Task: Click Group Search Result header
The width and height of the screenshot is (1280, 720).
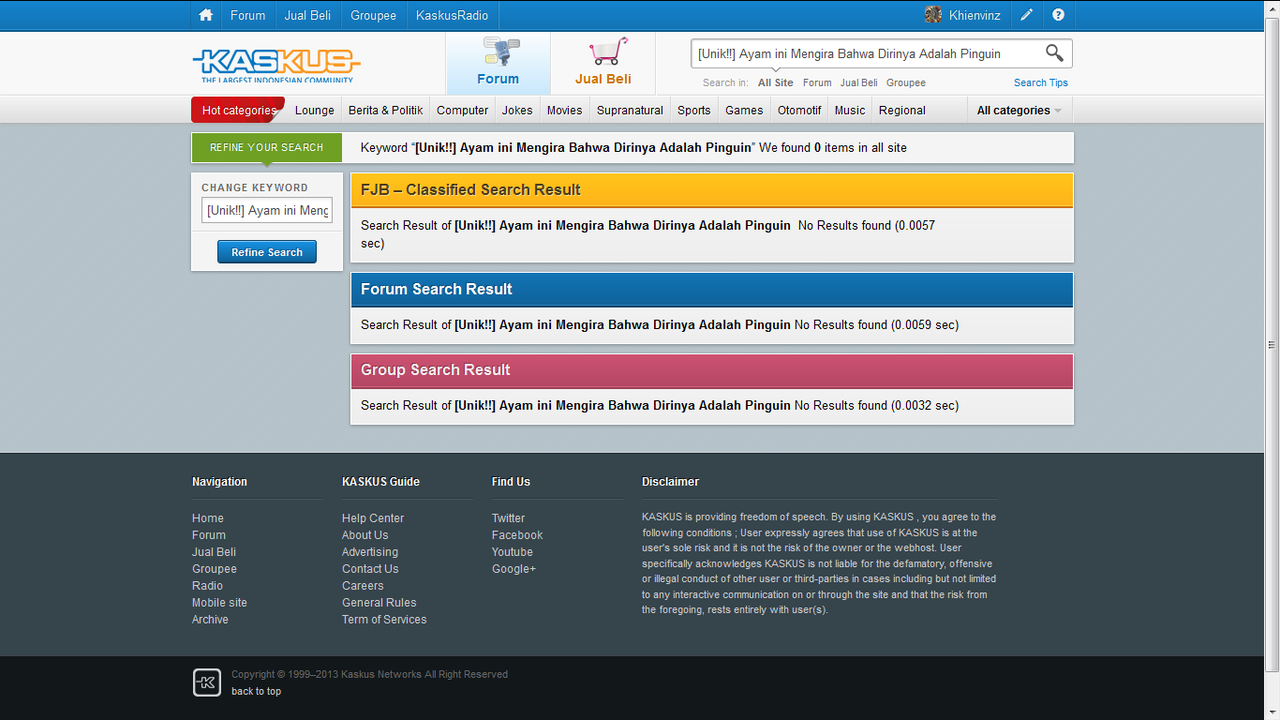Action: pyautogui.click(x=712, y=370)
